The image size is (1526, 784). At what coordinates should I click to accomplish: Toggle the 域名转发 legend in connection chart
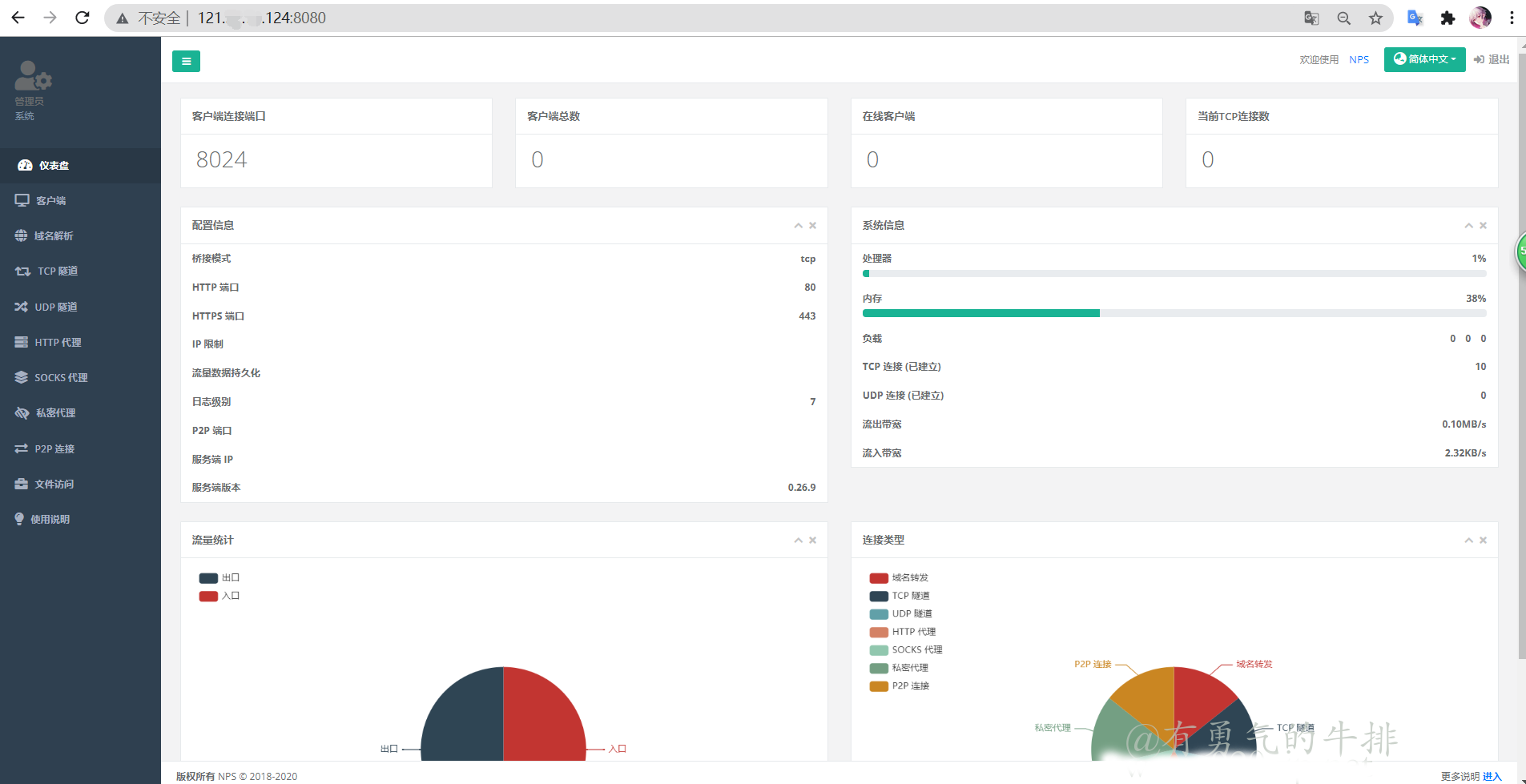coord(898,577)
